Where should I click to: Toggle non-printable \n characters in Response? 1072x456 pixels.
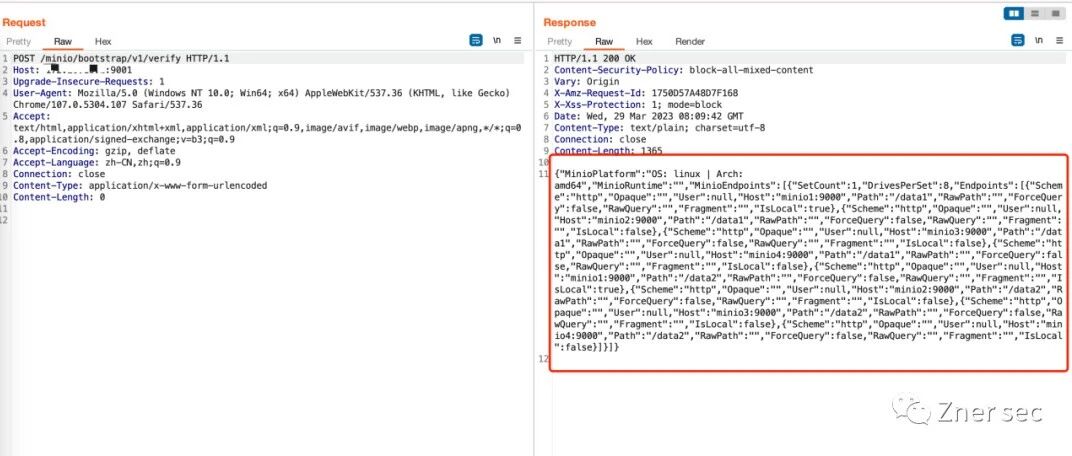pyautogui.click(x=1039, y=40)
